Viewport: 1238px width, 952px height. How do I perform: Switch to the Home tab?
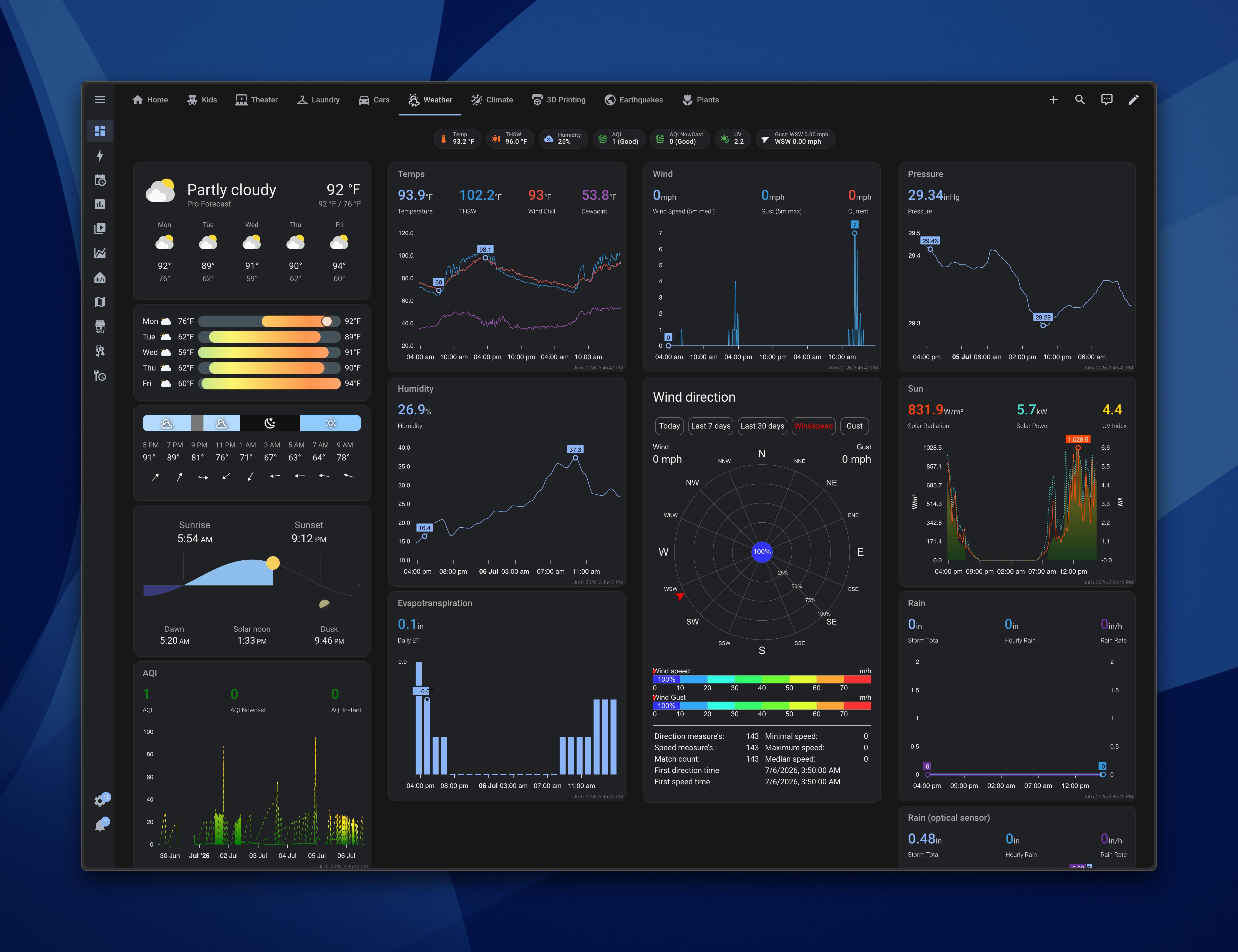(150, 100)
